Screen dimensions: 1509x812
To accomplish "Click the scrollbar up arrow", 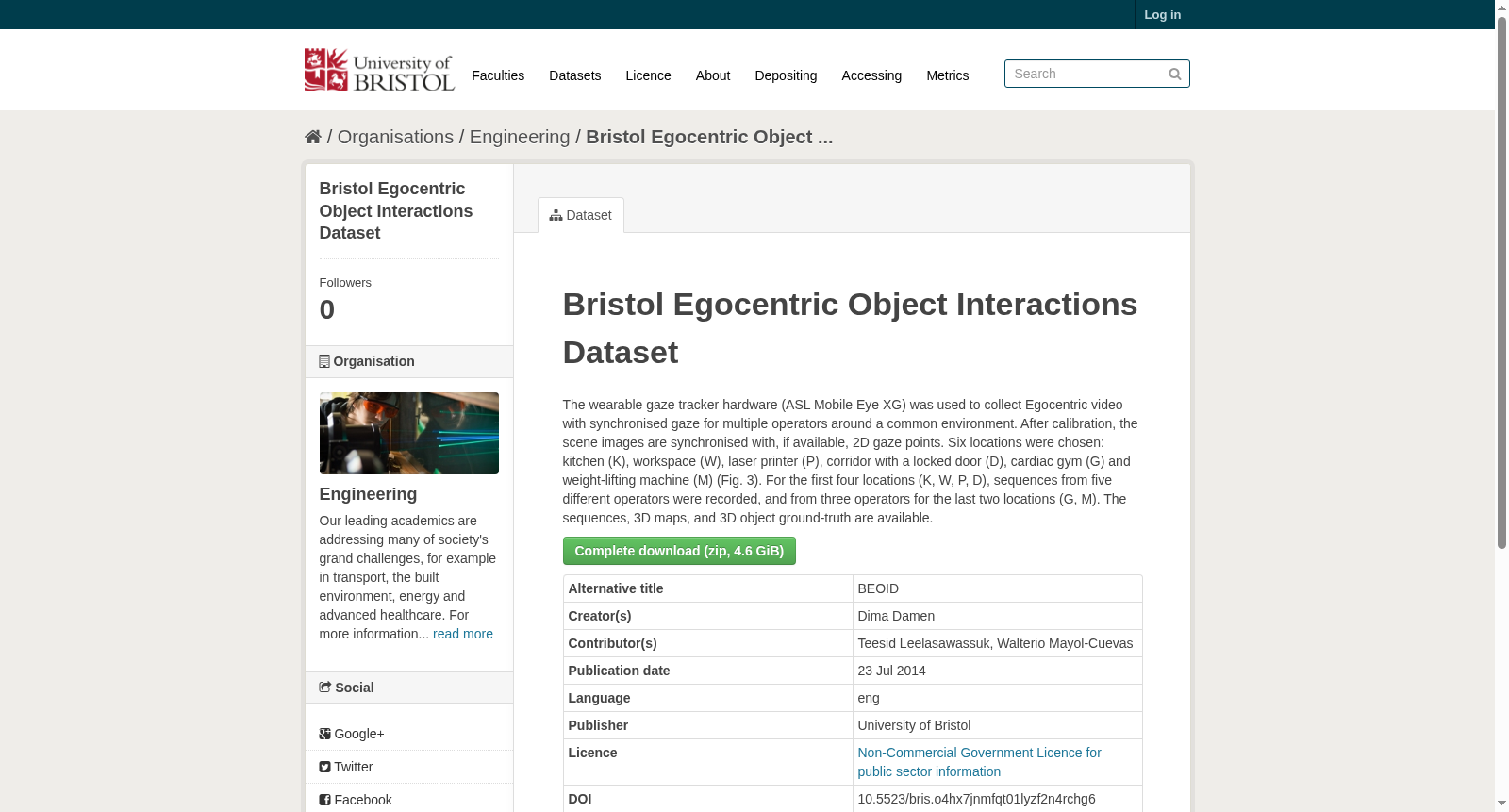I will click(1501, 8).
